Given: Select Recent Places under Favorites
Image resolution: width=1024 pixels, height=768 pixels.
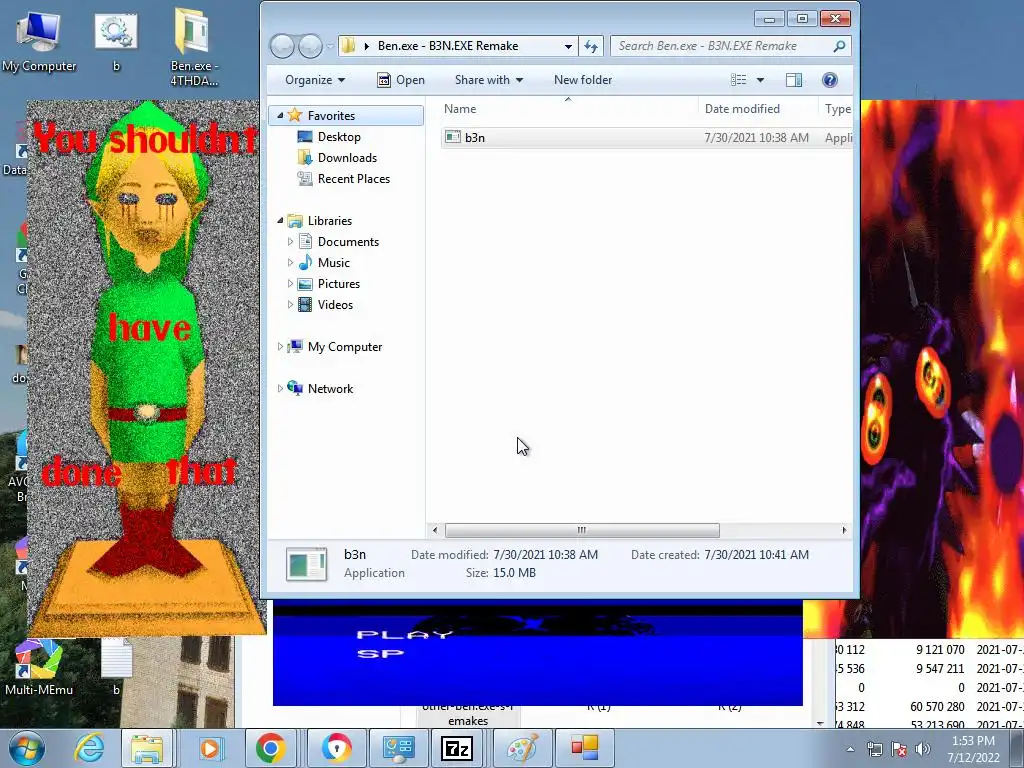Looking at the screenshot, I should click(353, 178).
